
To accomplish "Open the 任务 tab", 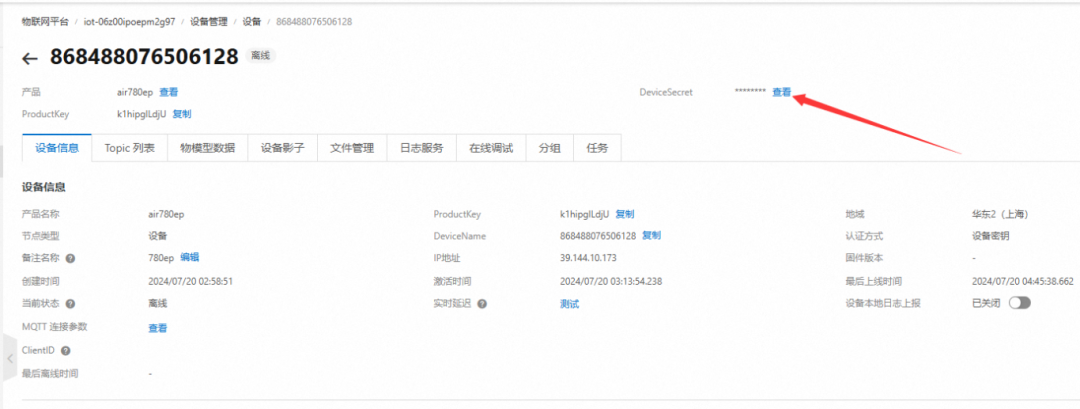I will pos(597,148).
